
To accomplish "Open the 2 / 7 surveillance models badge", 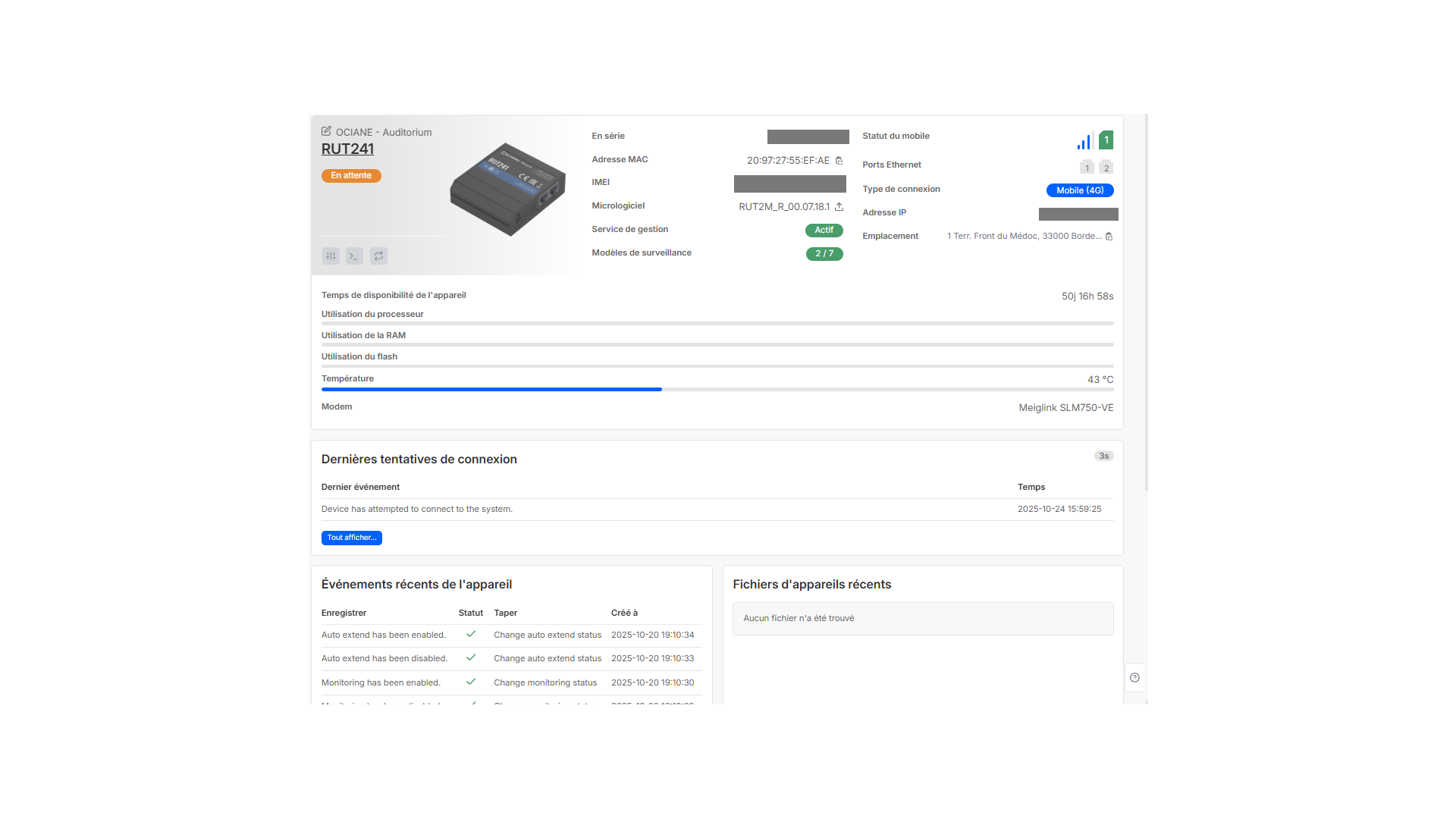I will [824, 254].
